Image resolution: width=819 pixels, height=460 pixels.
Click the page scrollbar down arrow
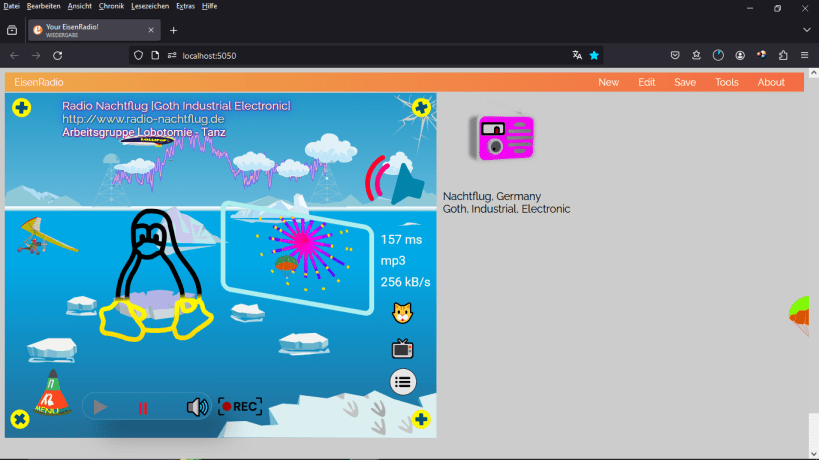coord(813,453)
